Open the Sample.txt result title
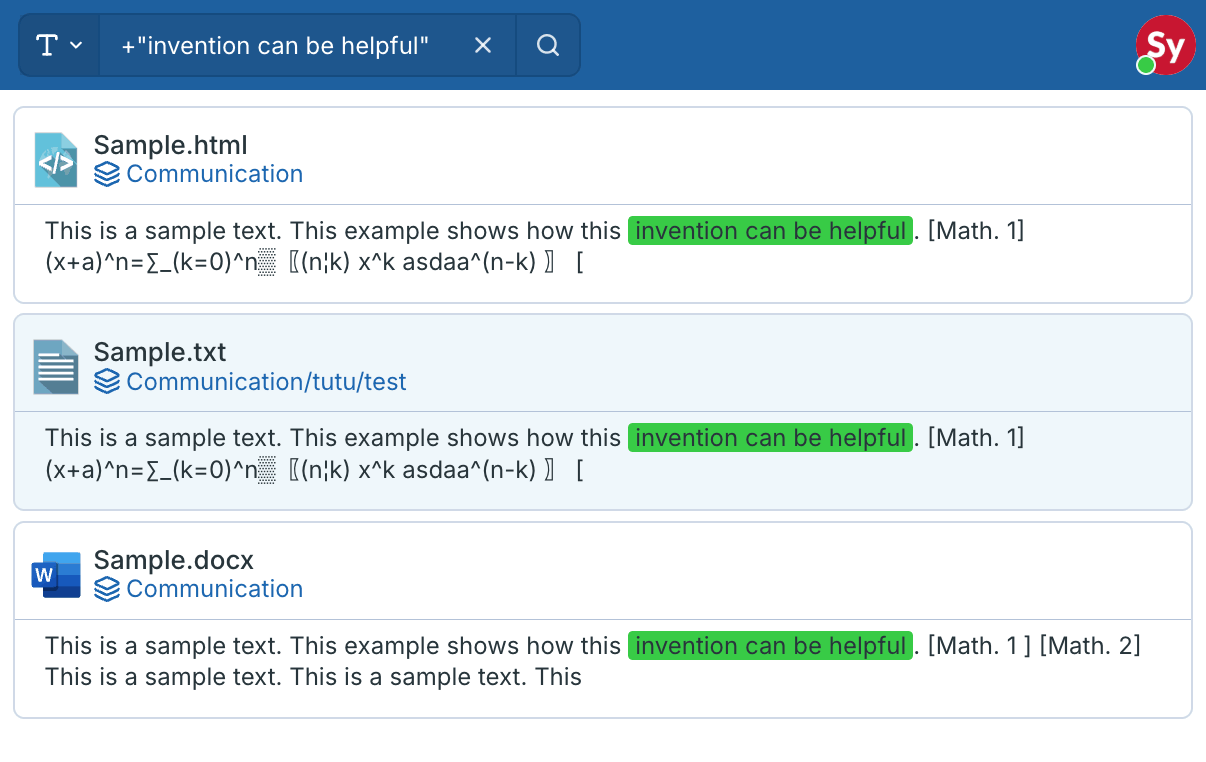The image size is (1206, 762). coord(160,352)
